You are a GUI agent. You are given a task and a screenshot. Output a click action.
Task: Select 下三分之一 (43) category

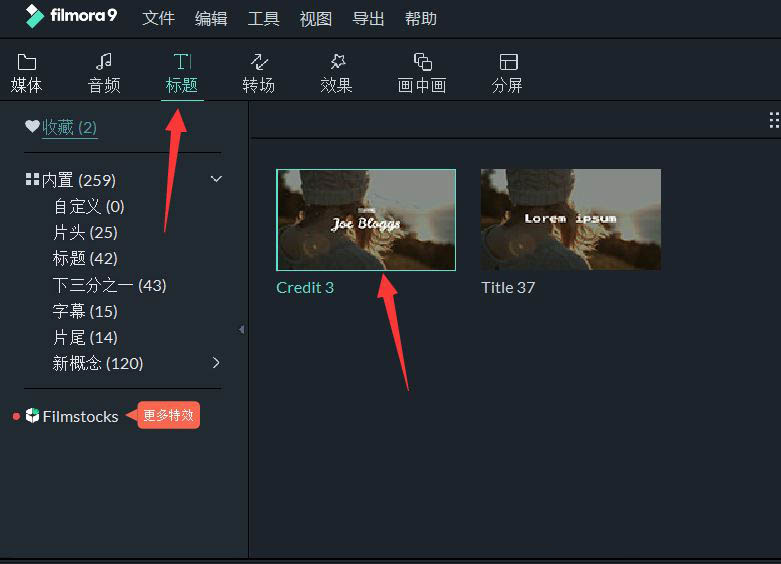point(110,285)
